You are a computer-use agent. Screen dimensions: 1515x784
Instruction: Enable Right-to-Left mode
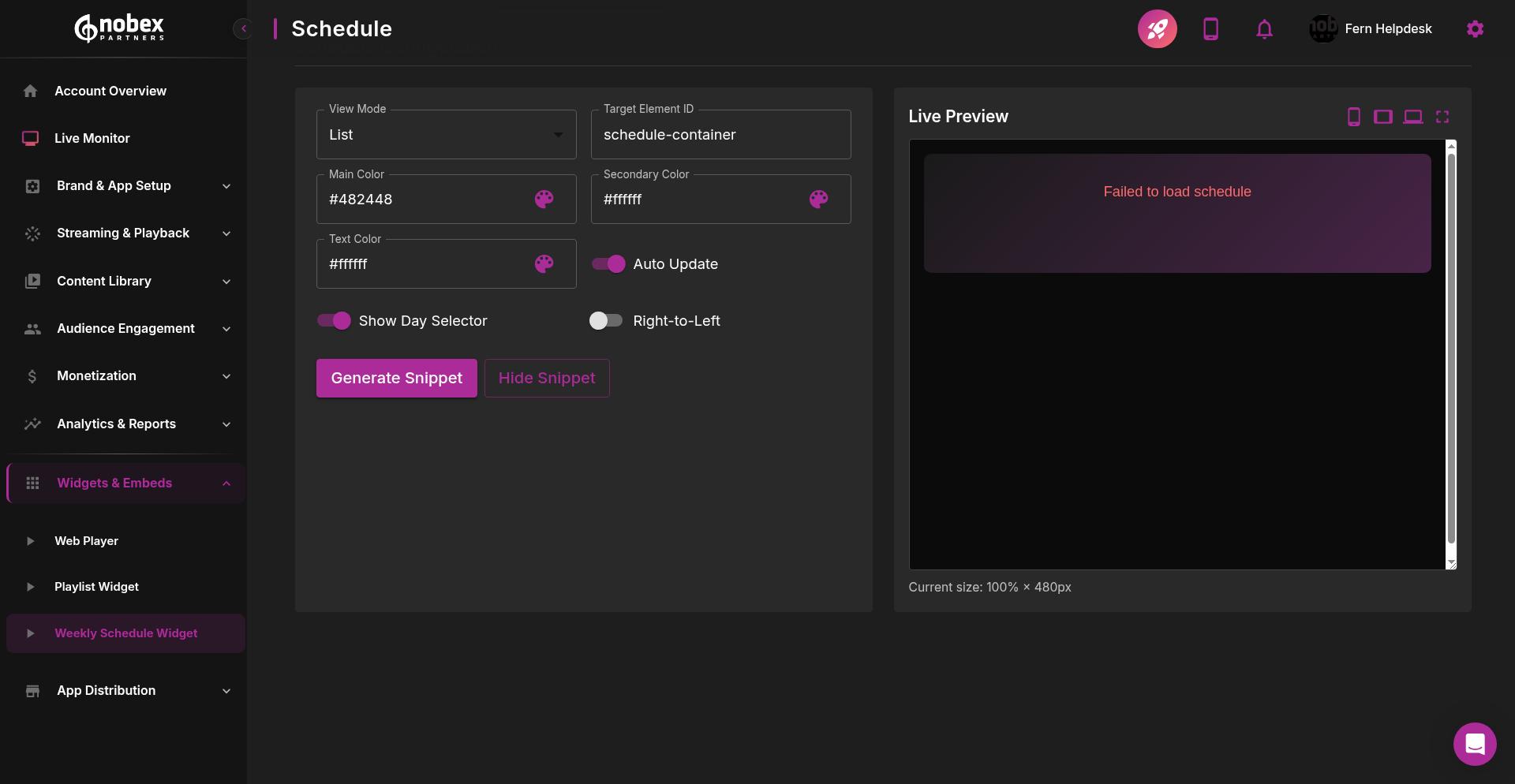click(606, 320)
